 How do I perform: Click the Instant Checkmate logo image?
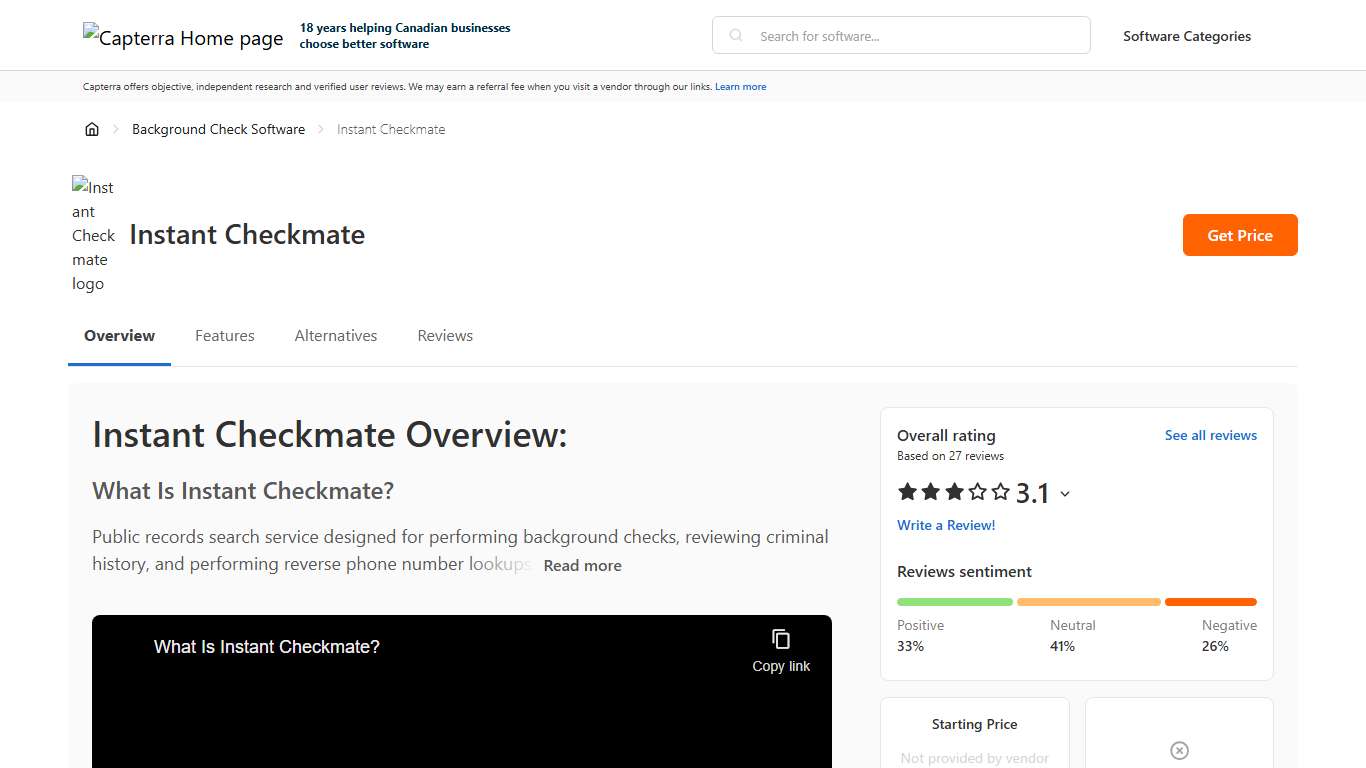93,235
